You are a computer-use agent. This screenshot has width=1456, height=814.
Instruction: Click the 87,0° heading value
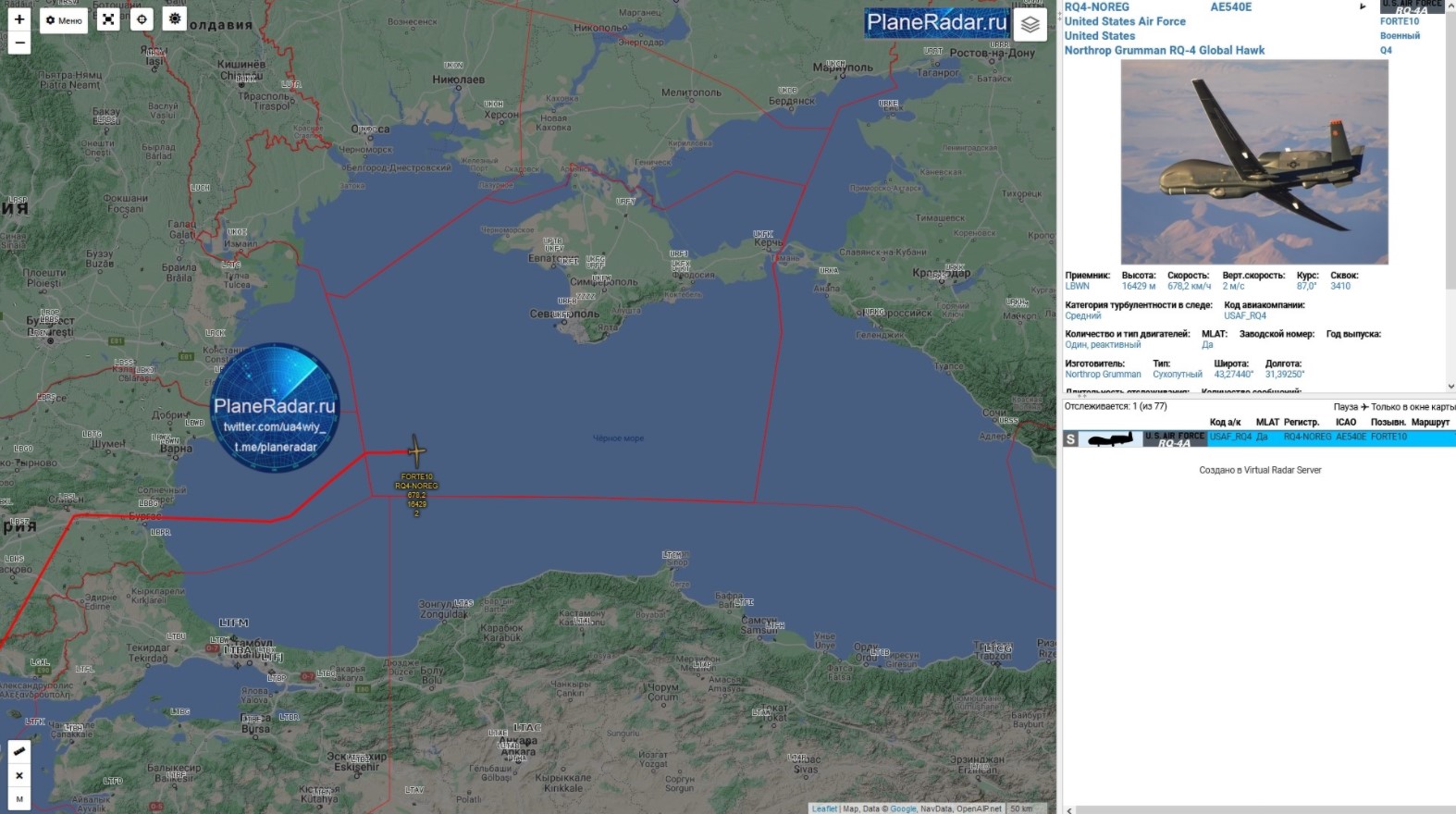[x=1306, y=286]
